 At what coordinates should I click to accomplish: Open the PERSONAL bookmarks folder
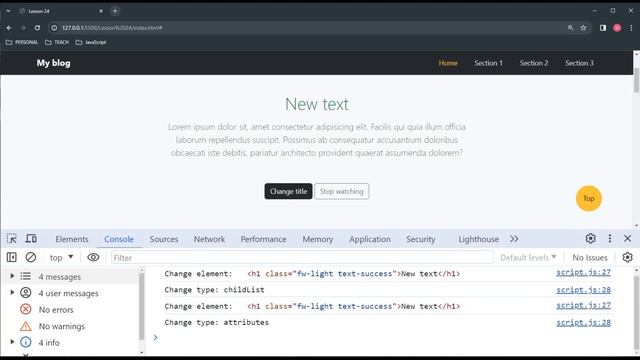(22, 42)
